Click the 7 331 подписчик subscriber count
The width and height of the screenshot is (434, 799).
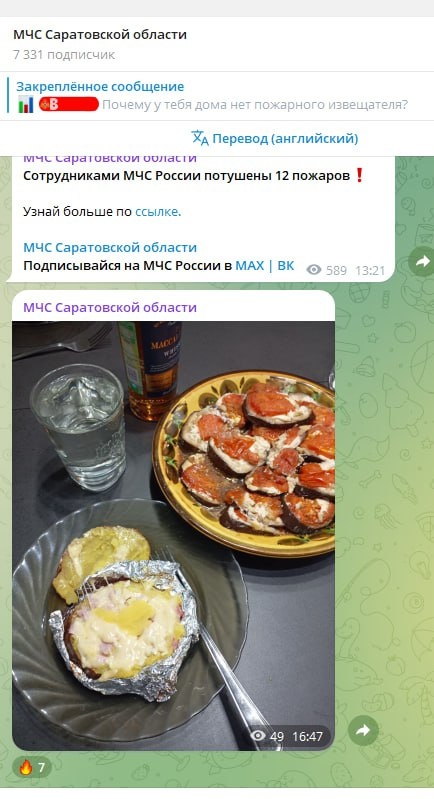(64, 55)
